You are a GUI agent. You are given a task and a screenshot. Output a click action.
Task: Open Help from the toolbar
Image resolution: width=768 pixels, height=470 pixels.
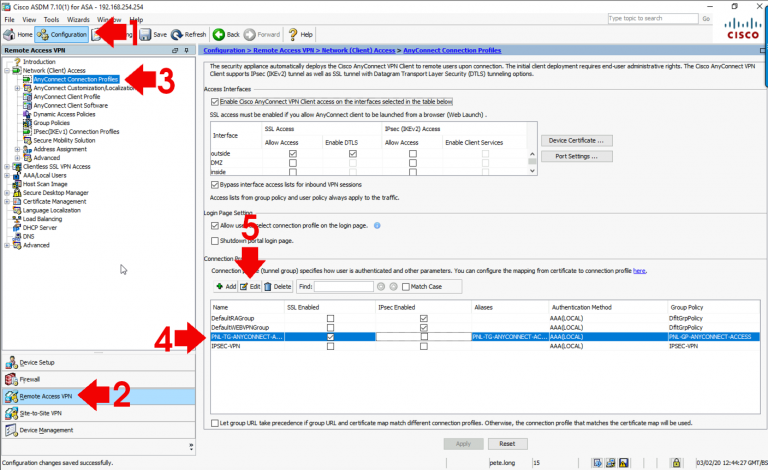click(x=300, y=35)
